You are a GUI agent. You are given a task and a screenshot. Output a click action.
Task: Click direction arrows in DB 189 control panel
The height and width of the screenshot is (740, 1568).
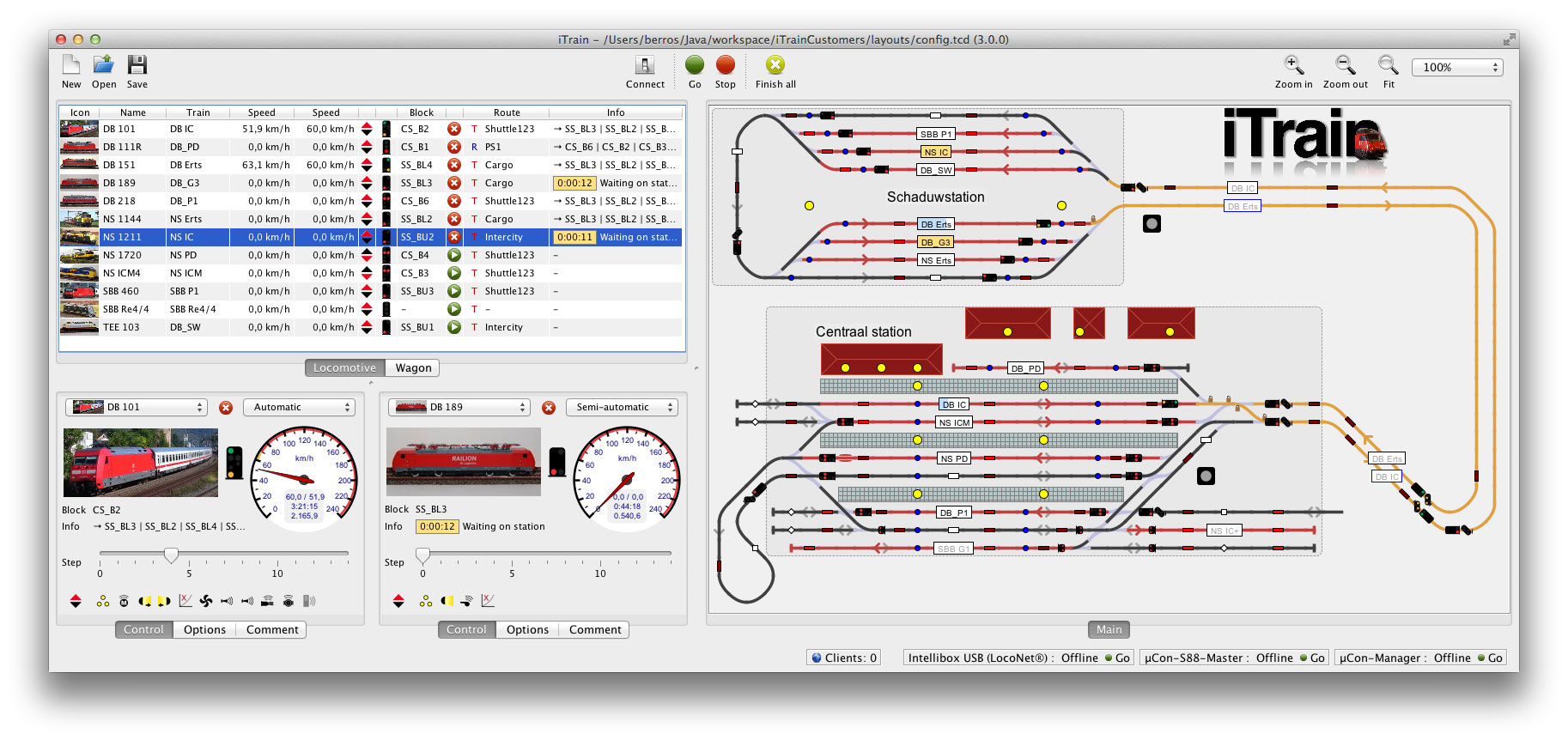[x=398, y=601]
